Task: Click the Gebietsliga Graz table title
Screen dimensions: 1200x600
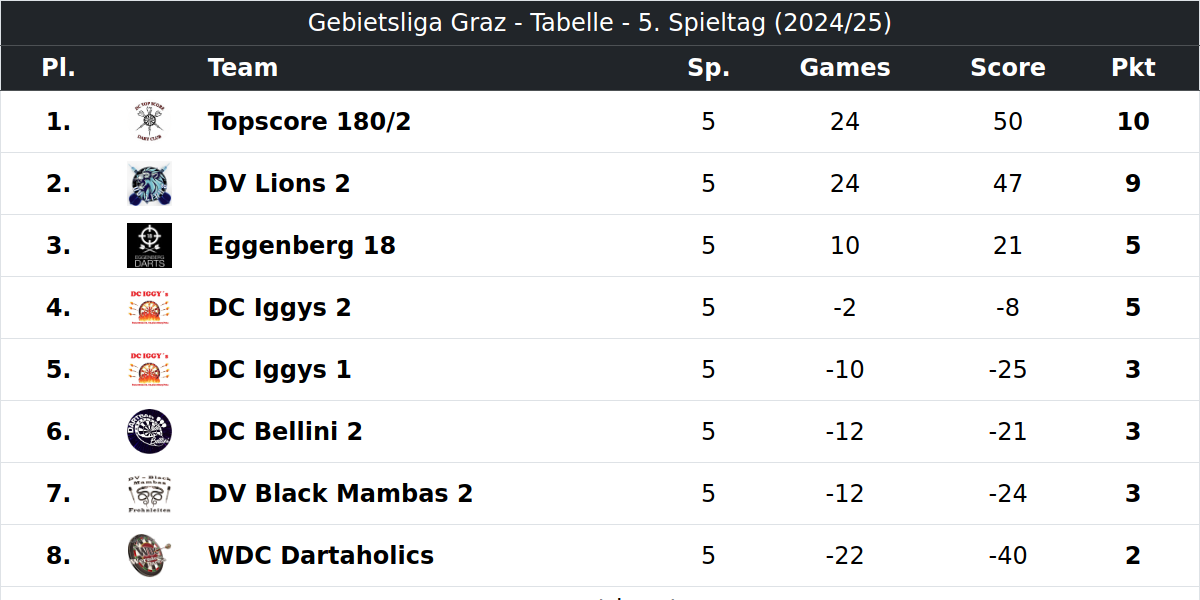Action: (x=600, y=23)
